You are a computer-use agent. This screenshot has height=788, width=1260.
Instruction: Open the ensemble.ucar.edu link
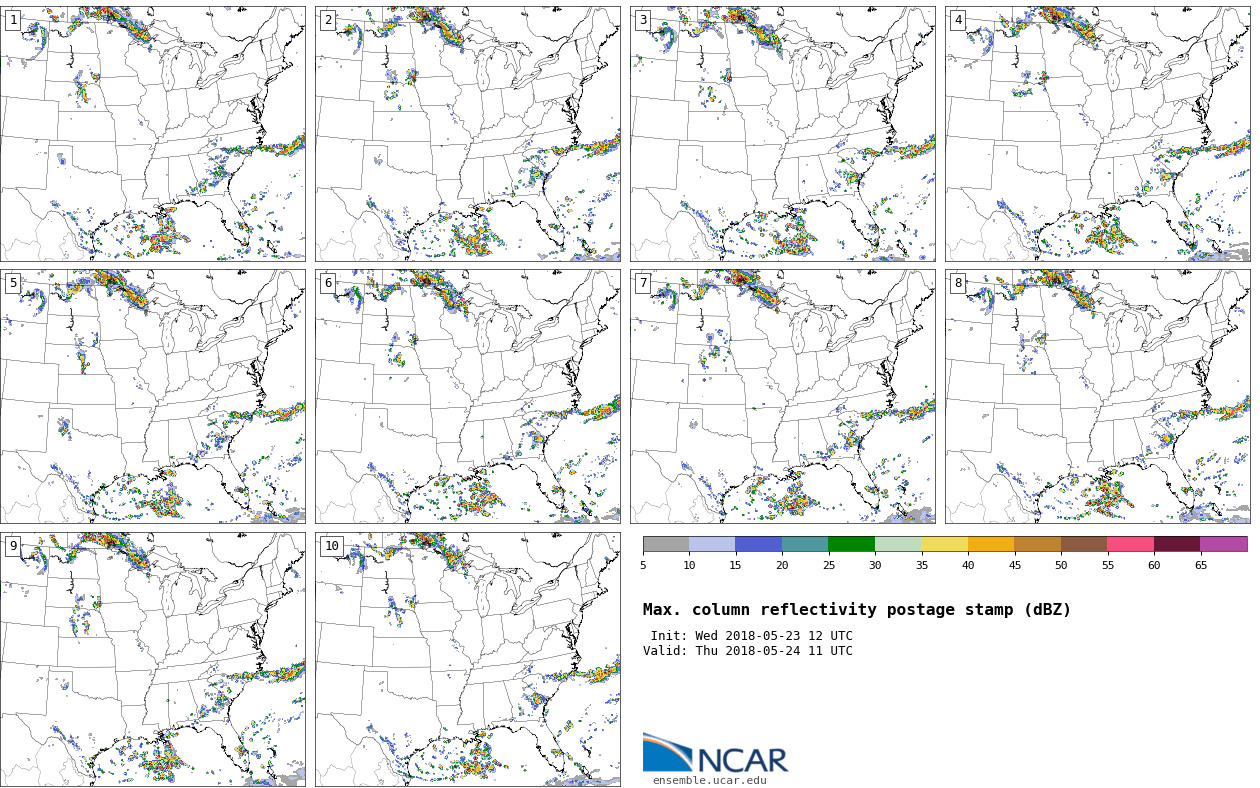(x=709, y=780)
